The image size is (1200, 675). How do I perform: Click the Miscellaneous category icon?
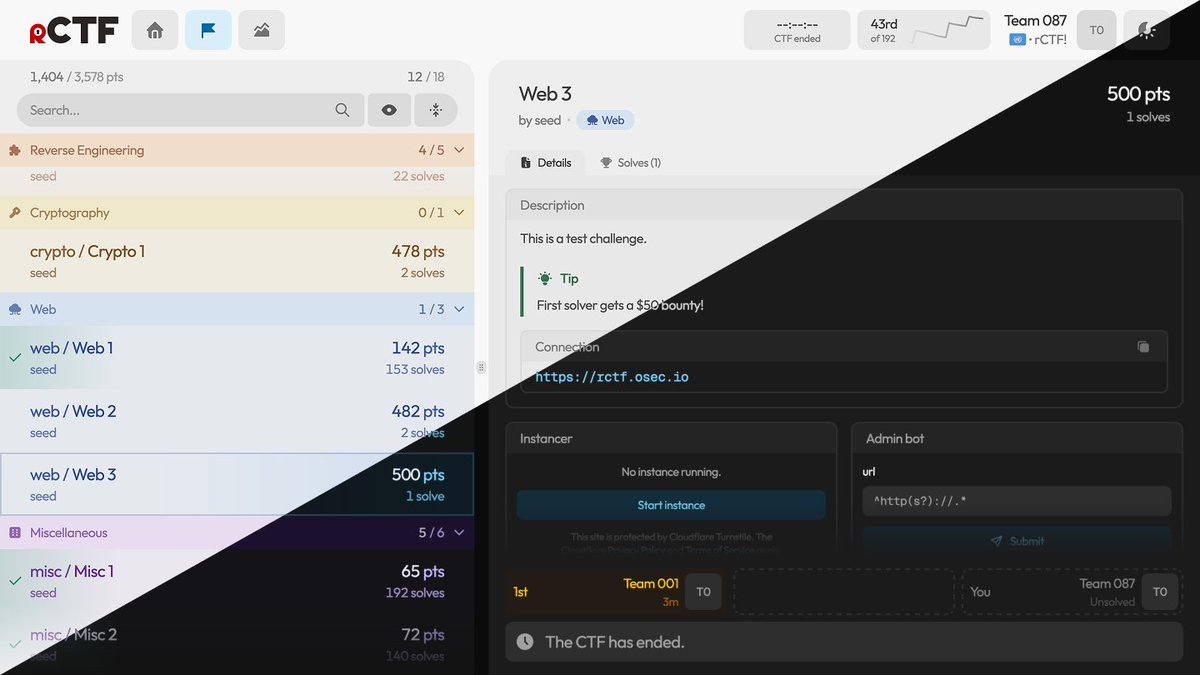coord(15,533)
